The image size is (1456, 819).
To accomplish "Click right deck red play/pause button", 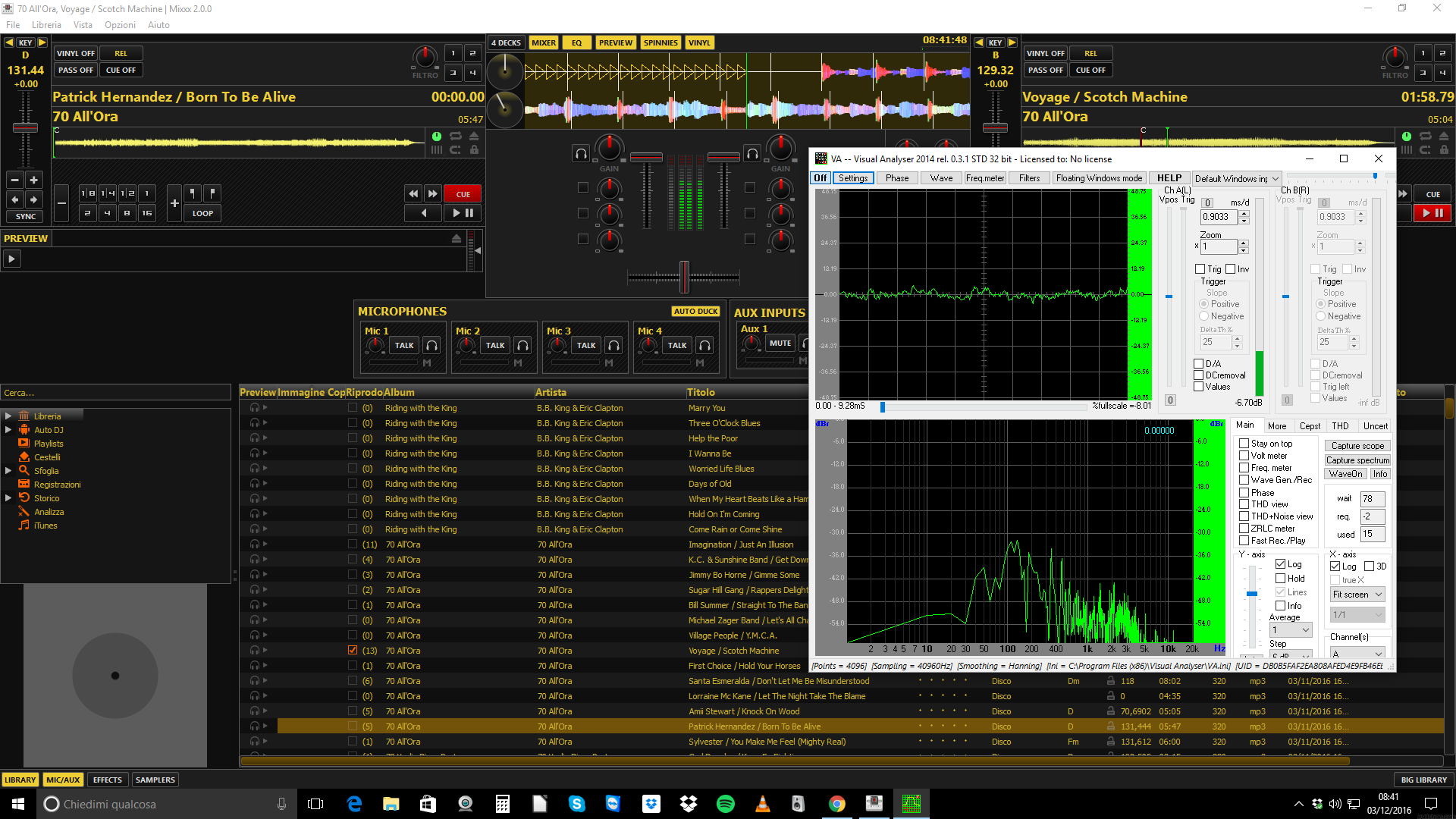I will click(1432, 213).
